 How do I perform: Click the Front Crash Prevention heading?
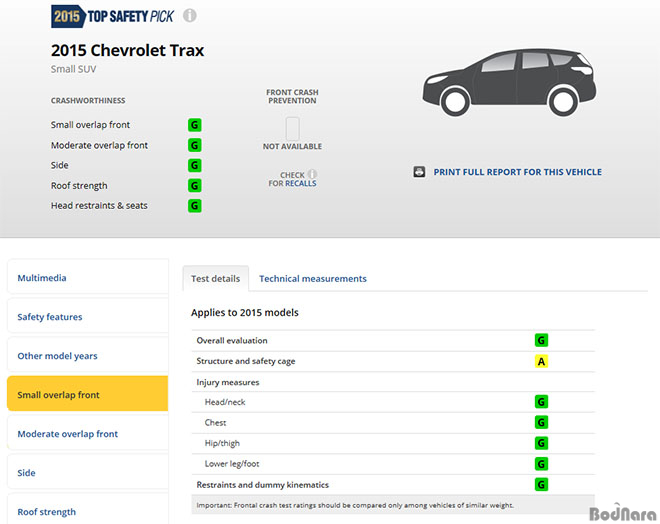click(x=293, y=96)
